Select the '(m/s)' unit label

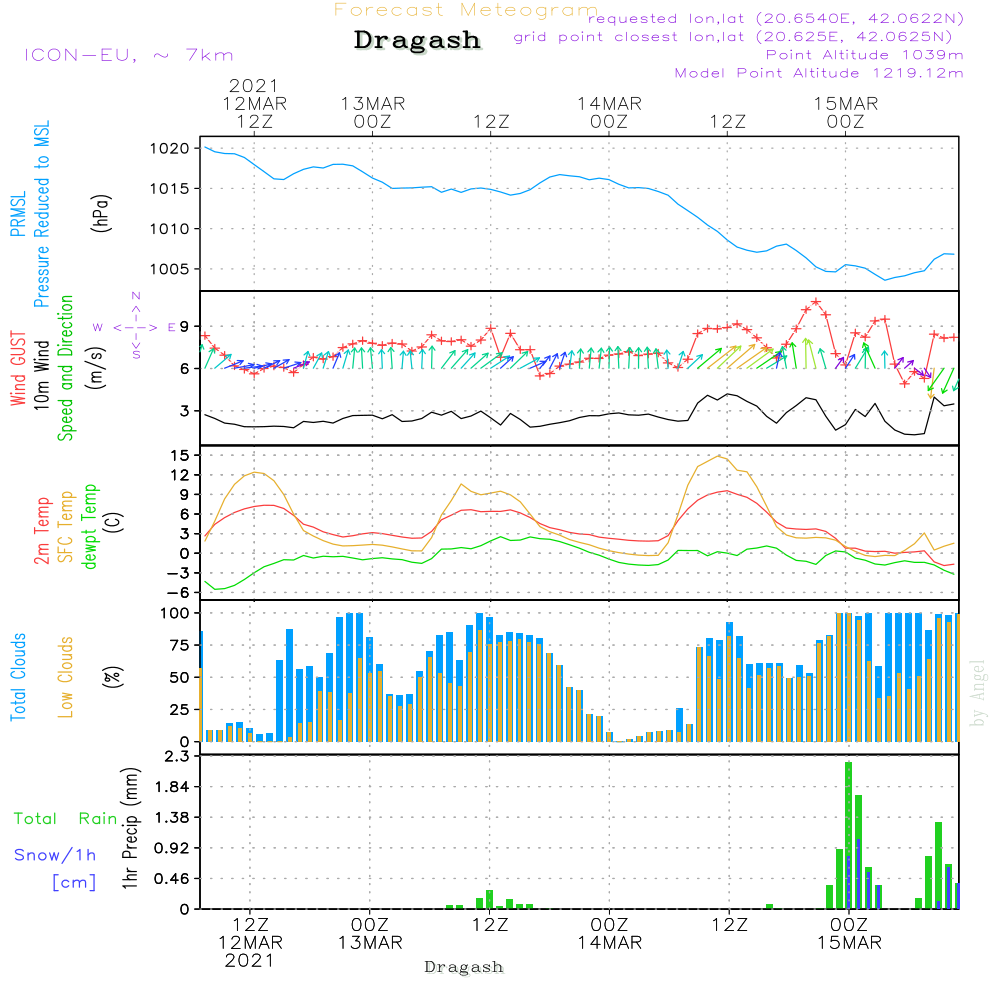point(96,368)
